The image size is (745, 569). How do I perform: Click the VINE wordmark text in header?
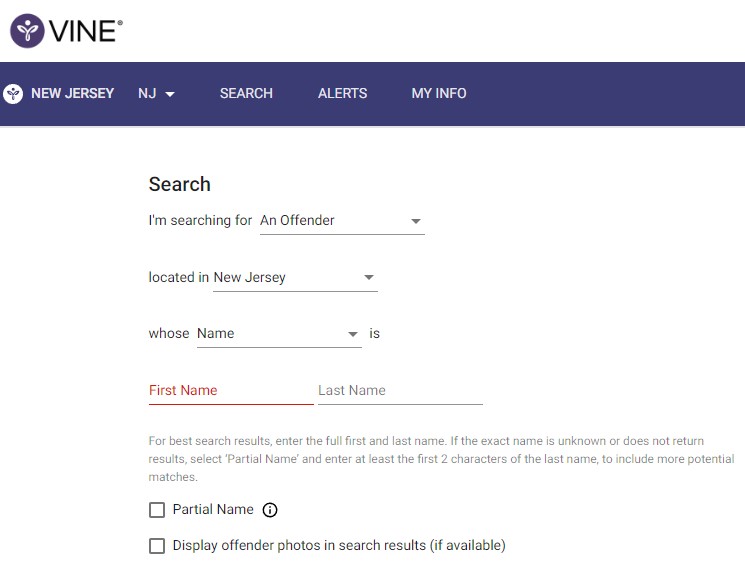87,31
